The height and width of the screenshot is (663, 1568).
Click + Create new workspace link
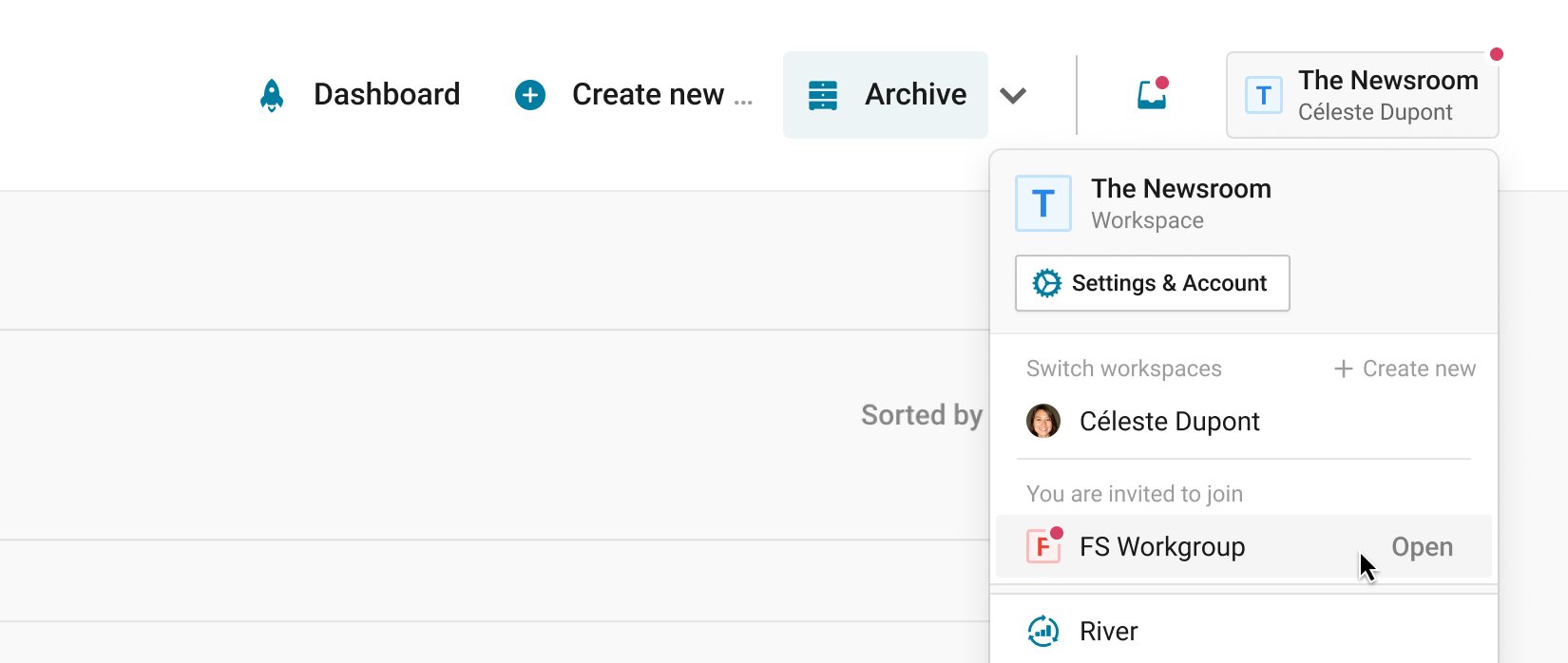point(1405,369)
